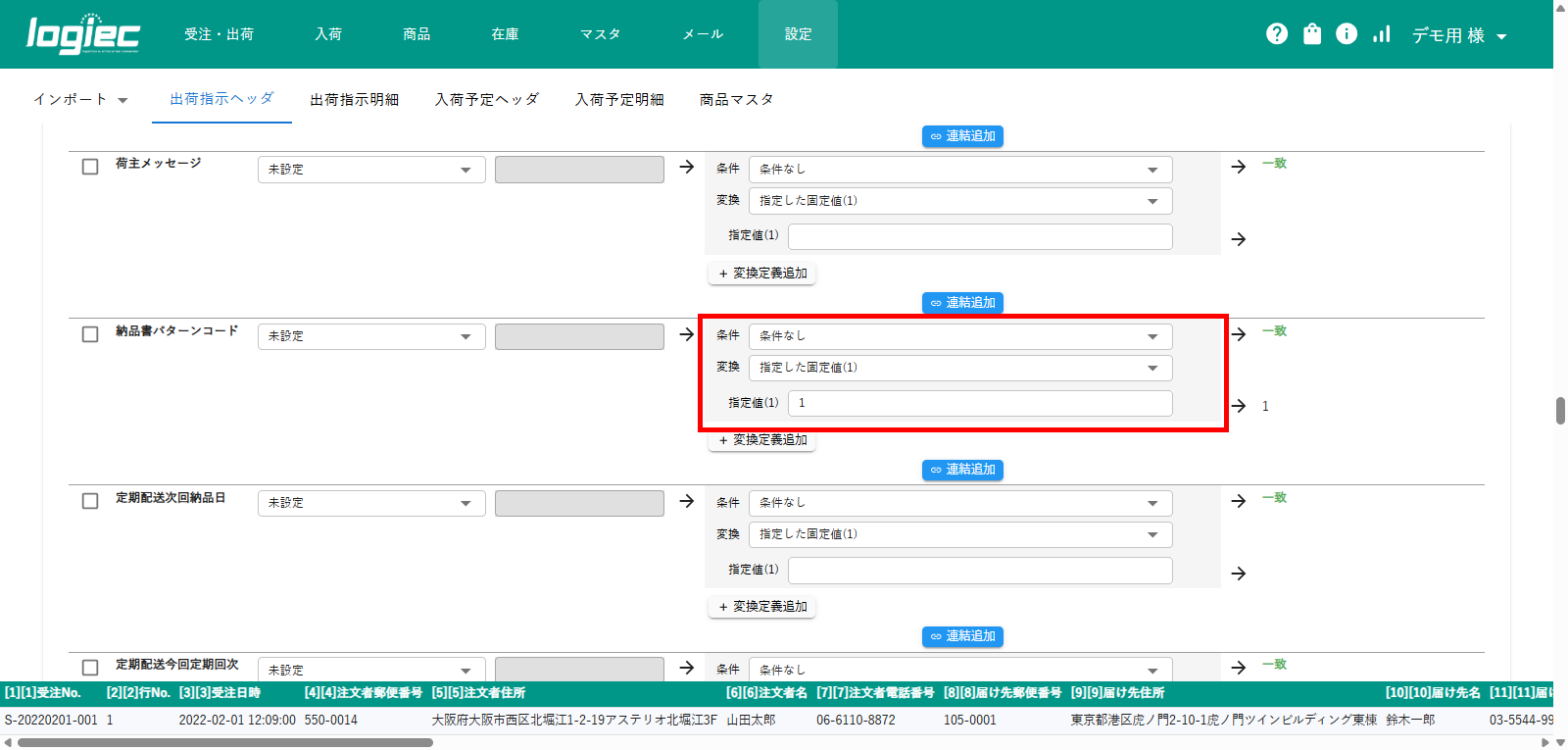
Task: Check the 荷主メッセージ checkbox
Action: point(90,167)
